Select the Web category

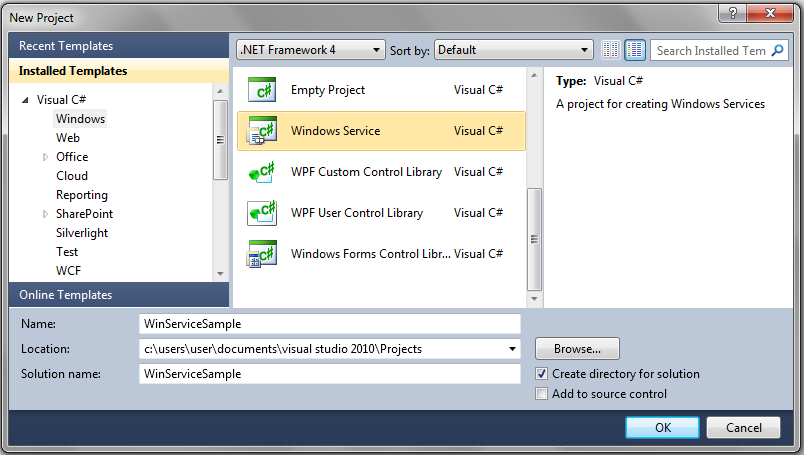68,138
